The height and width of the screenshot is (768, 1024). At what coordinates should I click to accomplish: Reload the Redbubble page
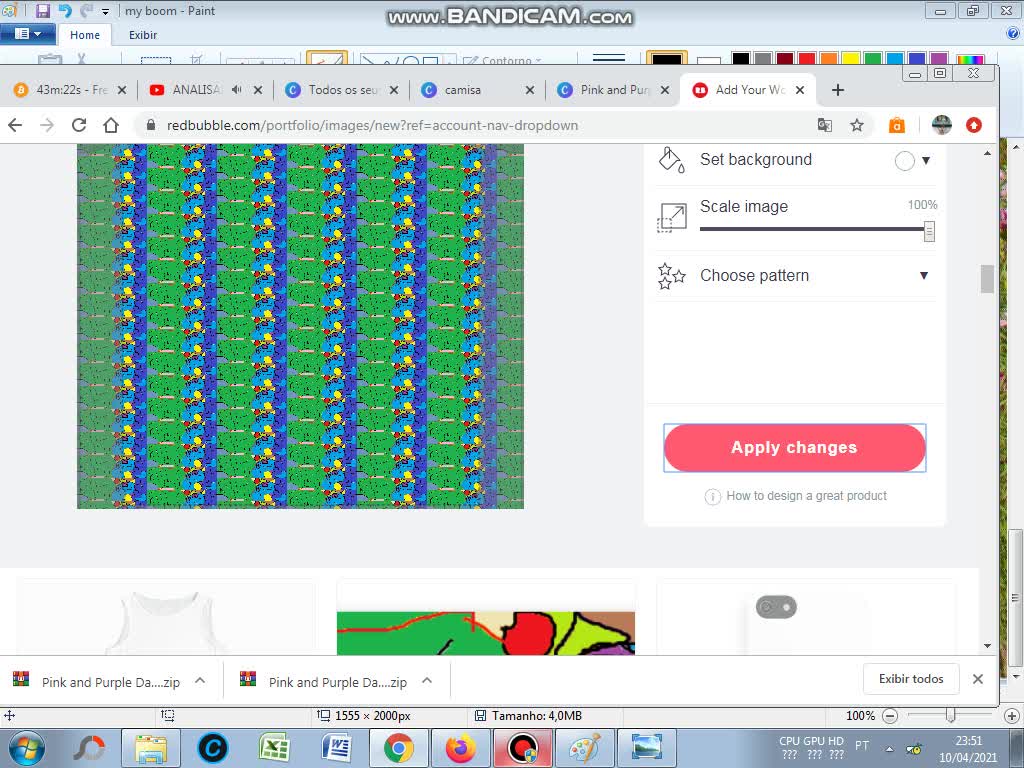tap(79, 125)
